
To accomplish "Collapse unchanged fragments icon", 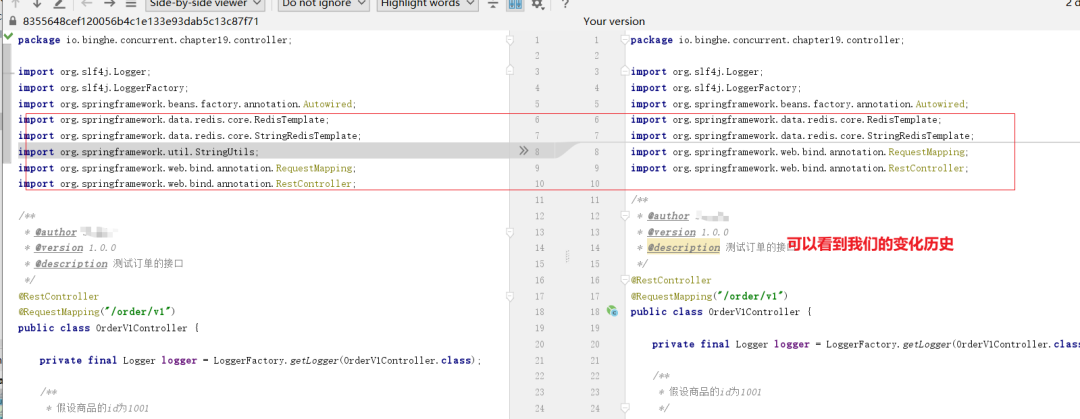I will point(492,4).
